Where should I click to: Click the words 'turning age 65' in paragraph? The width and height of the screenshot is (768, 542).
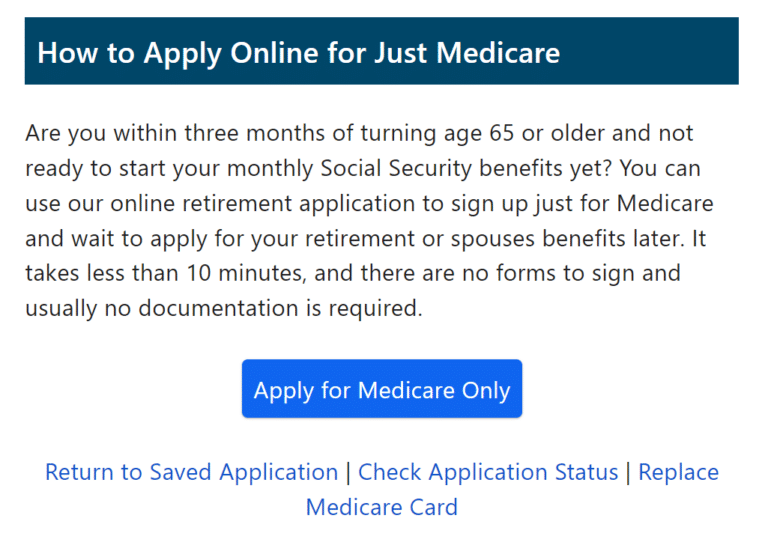pos(437,133)
